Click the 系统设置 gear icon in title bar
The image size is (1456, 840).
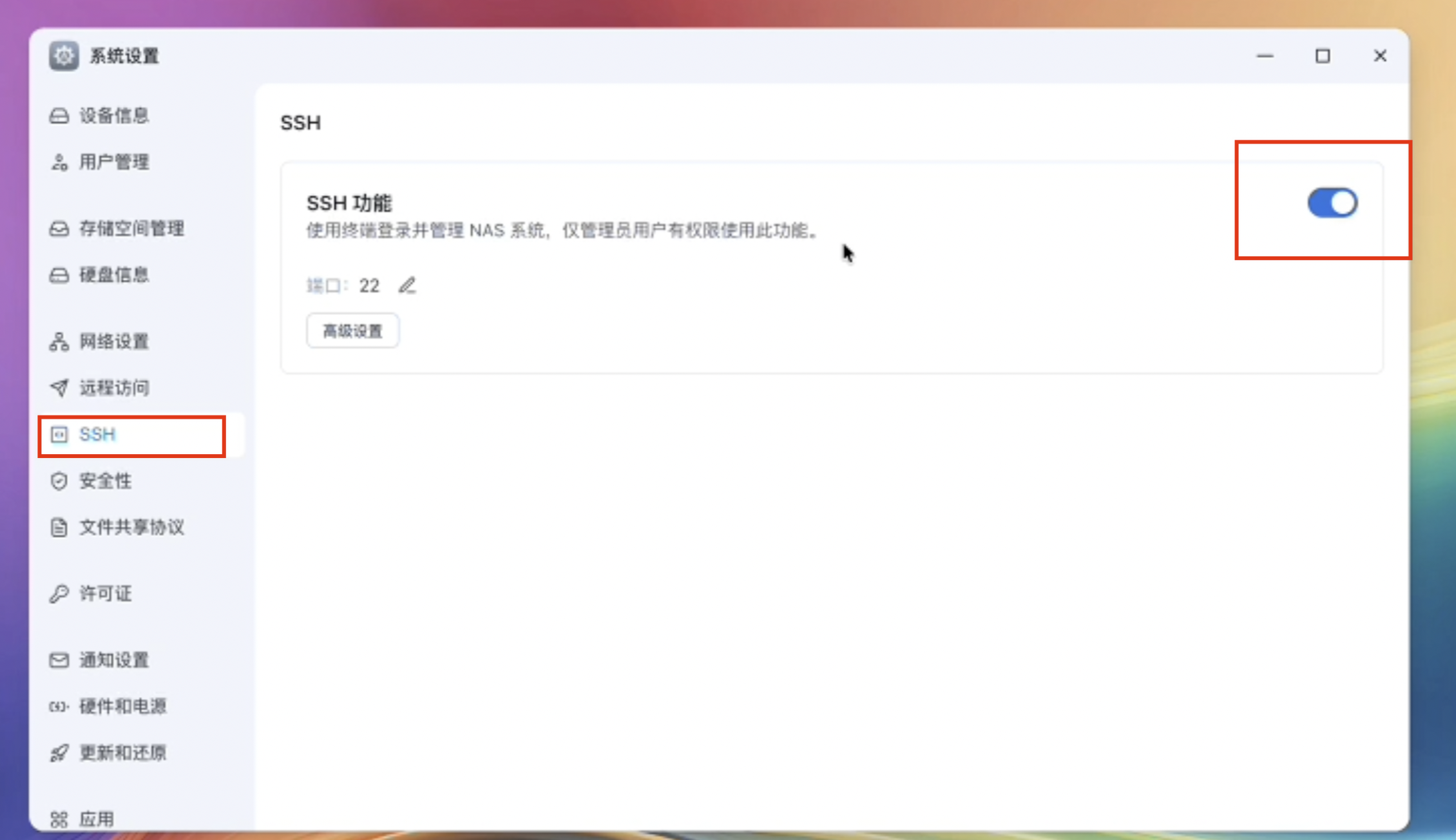64,56
